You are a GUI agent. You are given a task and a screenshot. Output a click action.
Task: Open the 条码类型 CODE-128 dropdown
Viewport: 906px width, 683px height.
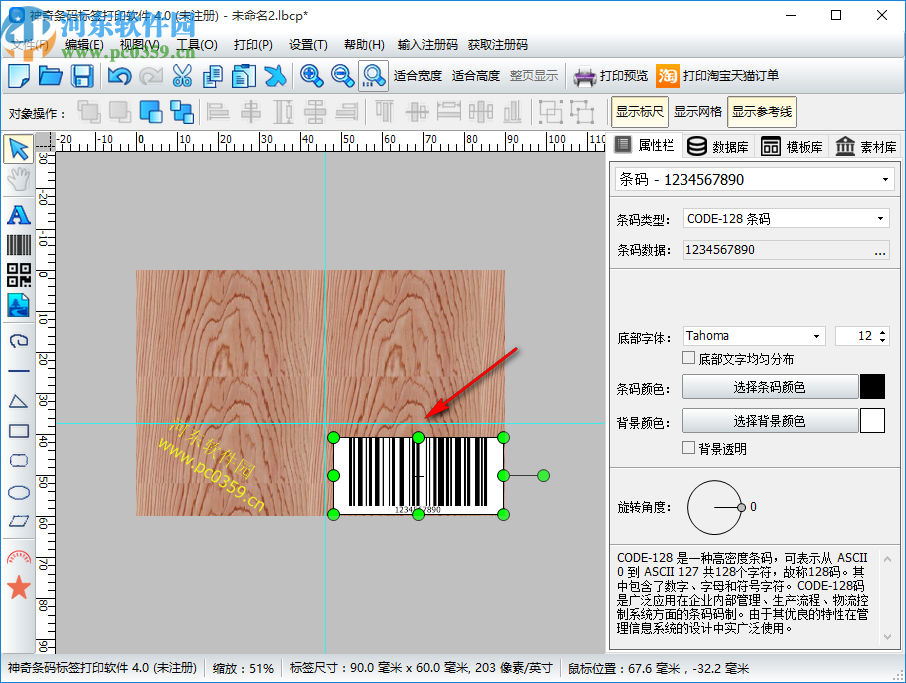[880, 218]
